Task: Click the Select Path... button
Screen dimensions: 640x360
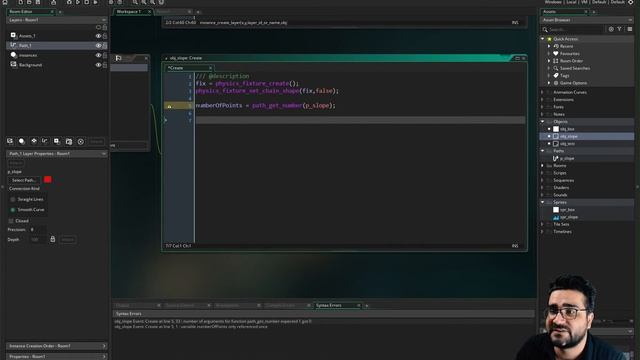Action: (x=24, y=180)
